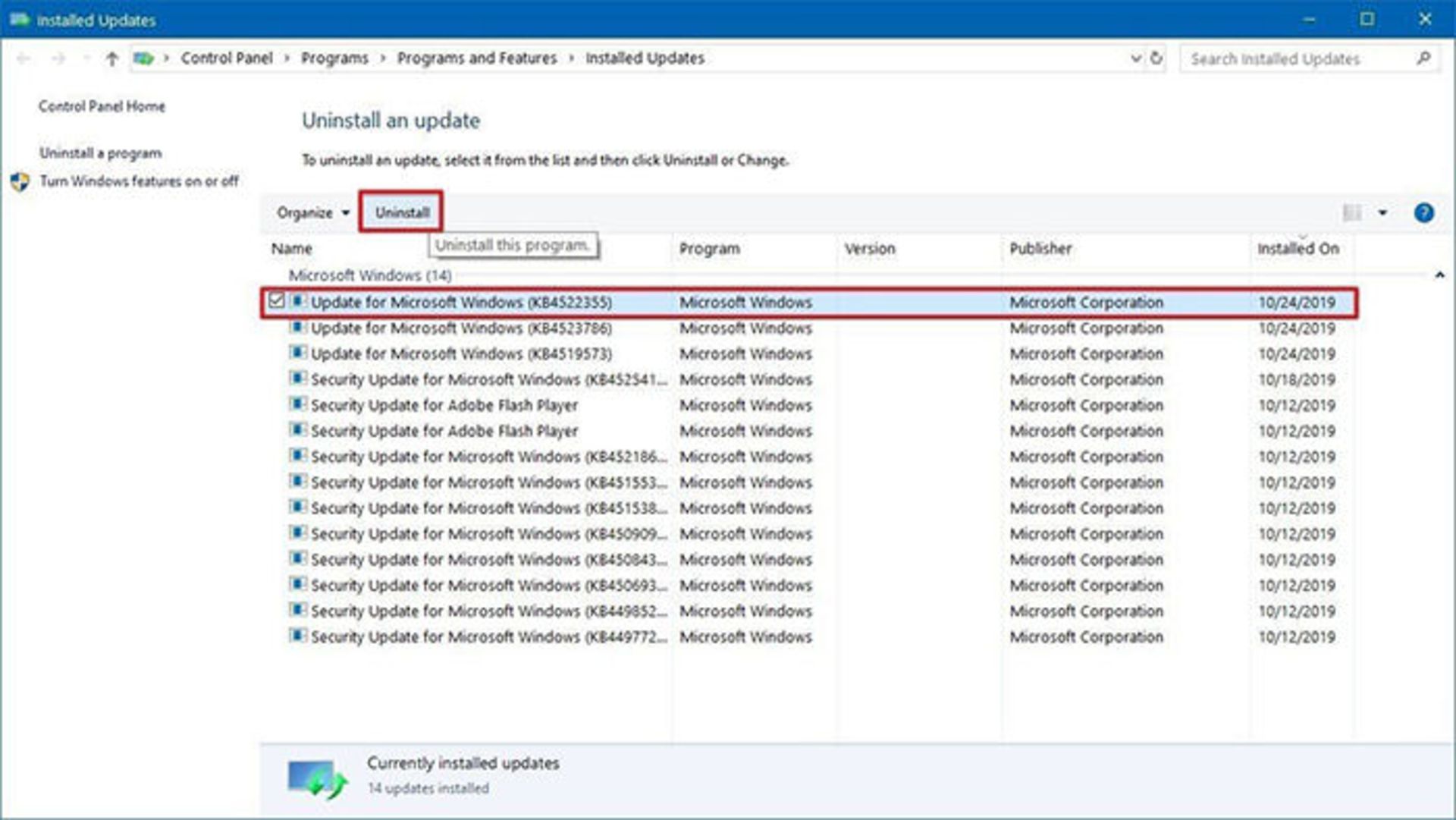Select Security Update row KB451553
This screenshot has width=1456, height=820.
click(x=809, y=482)
